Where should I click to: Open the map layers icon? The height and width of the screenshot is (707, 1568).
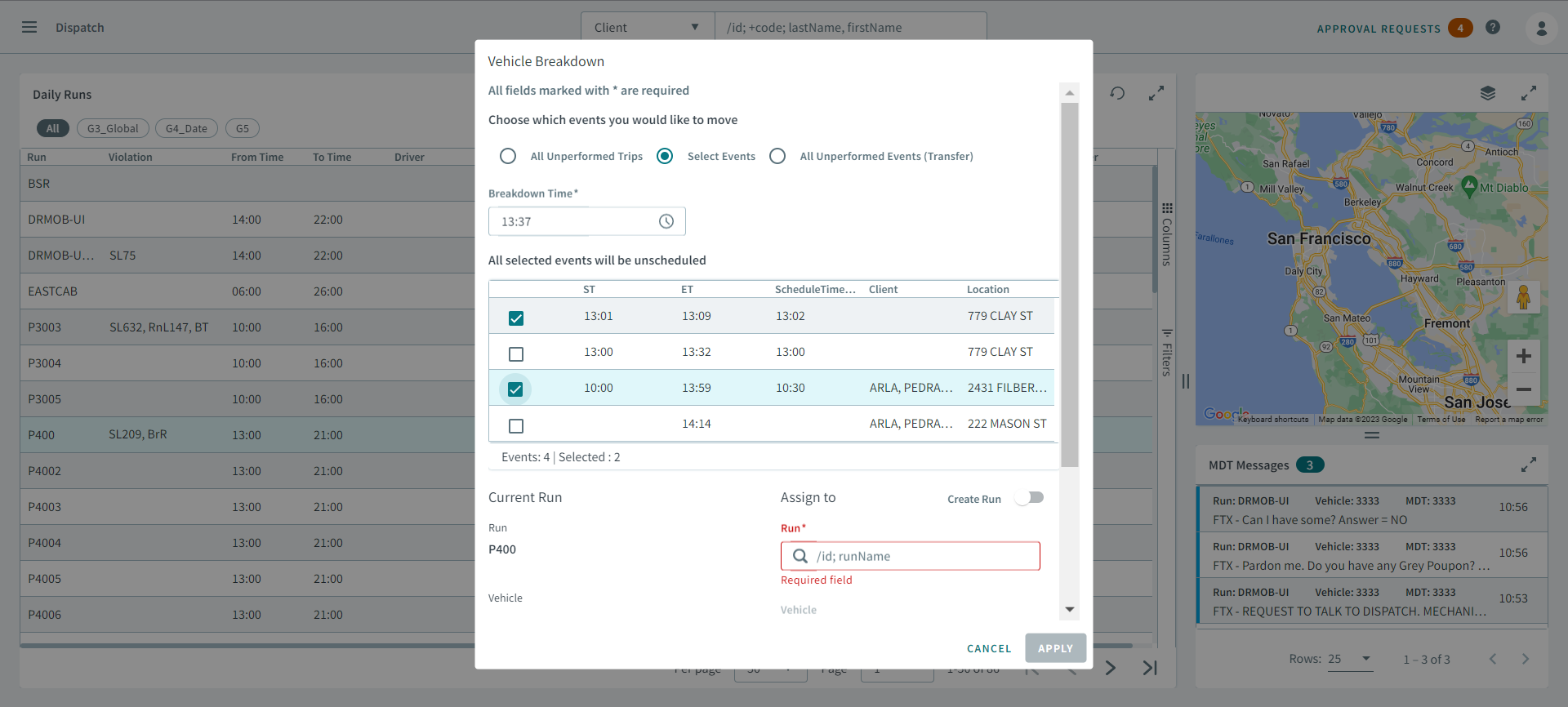tap(1488, 93)
